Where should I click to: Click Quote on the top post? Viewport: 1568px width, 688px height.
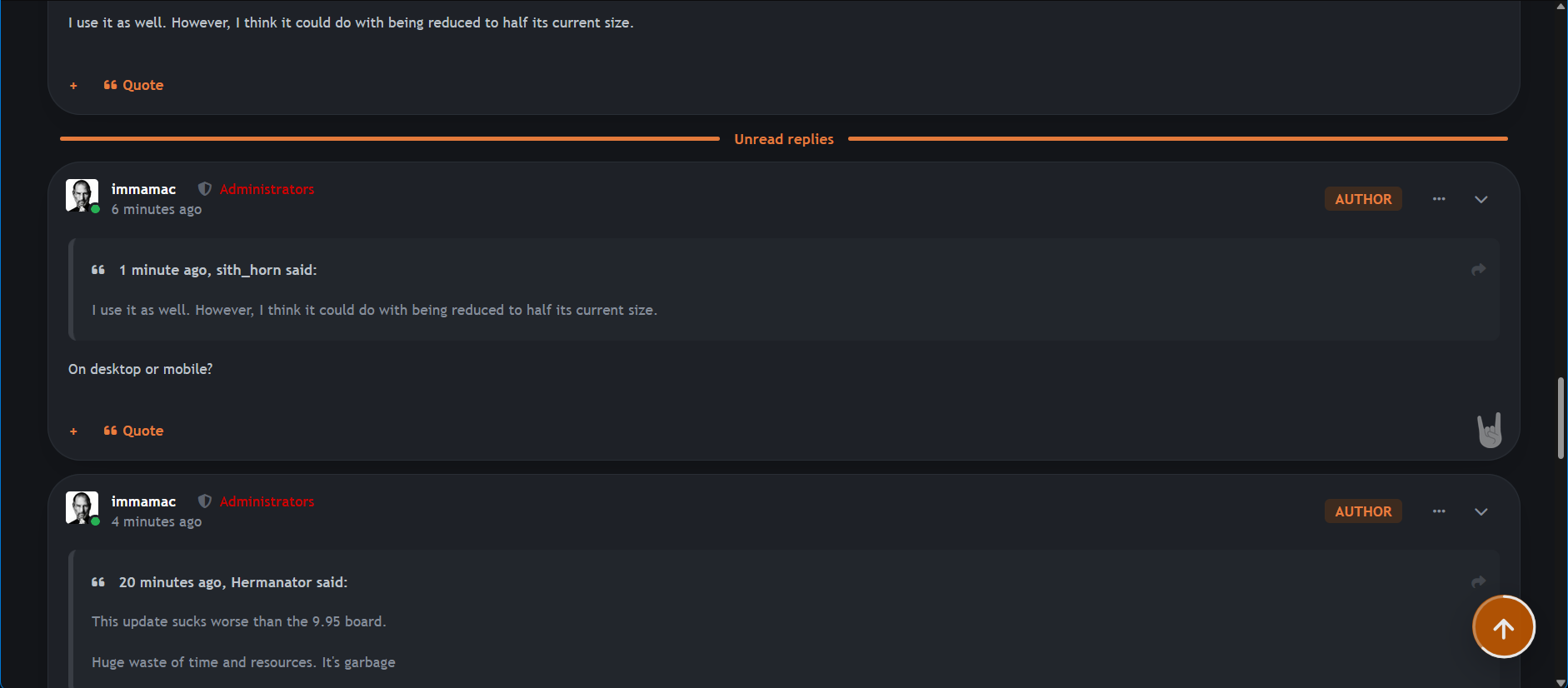[x=133, y=85]
